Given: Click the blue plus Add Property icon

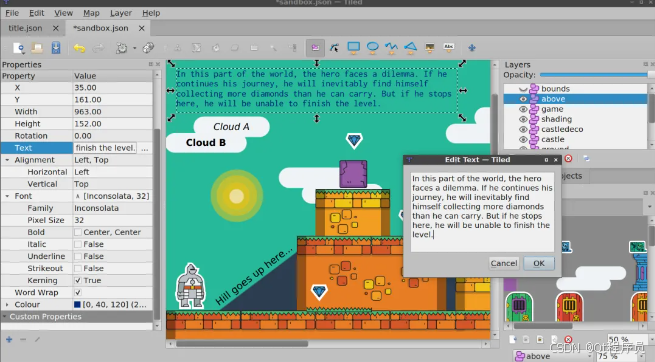Looking at the screenshot, I should tap(9, 339).
